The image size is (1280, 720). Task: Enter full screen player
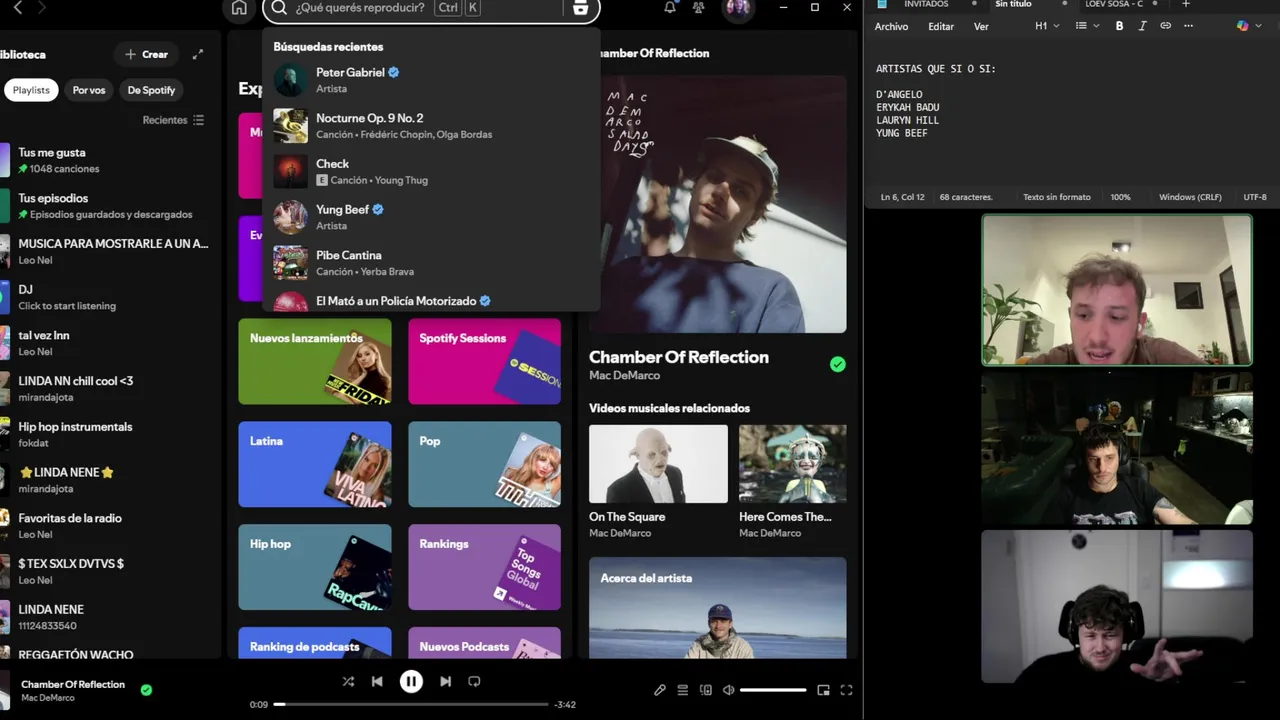pyautogui.click(x=846, y=690)
